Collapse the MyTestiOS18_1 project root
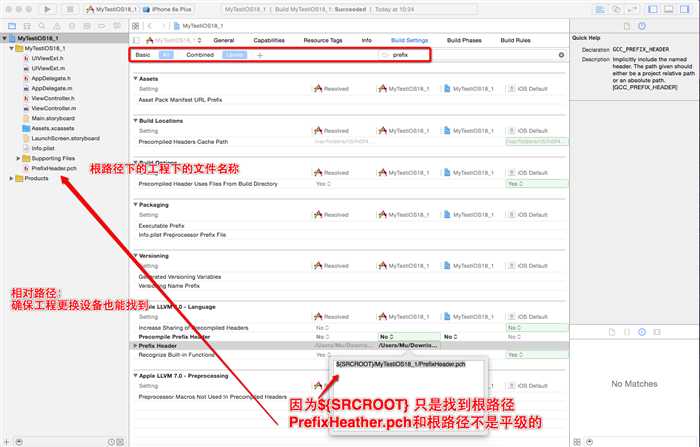The width and height of the screenshot is (700, 447). 4,38
